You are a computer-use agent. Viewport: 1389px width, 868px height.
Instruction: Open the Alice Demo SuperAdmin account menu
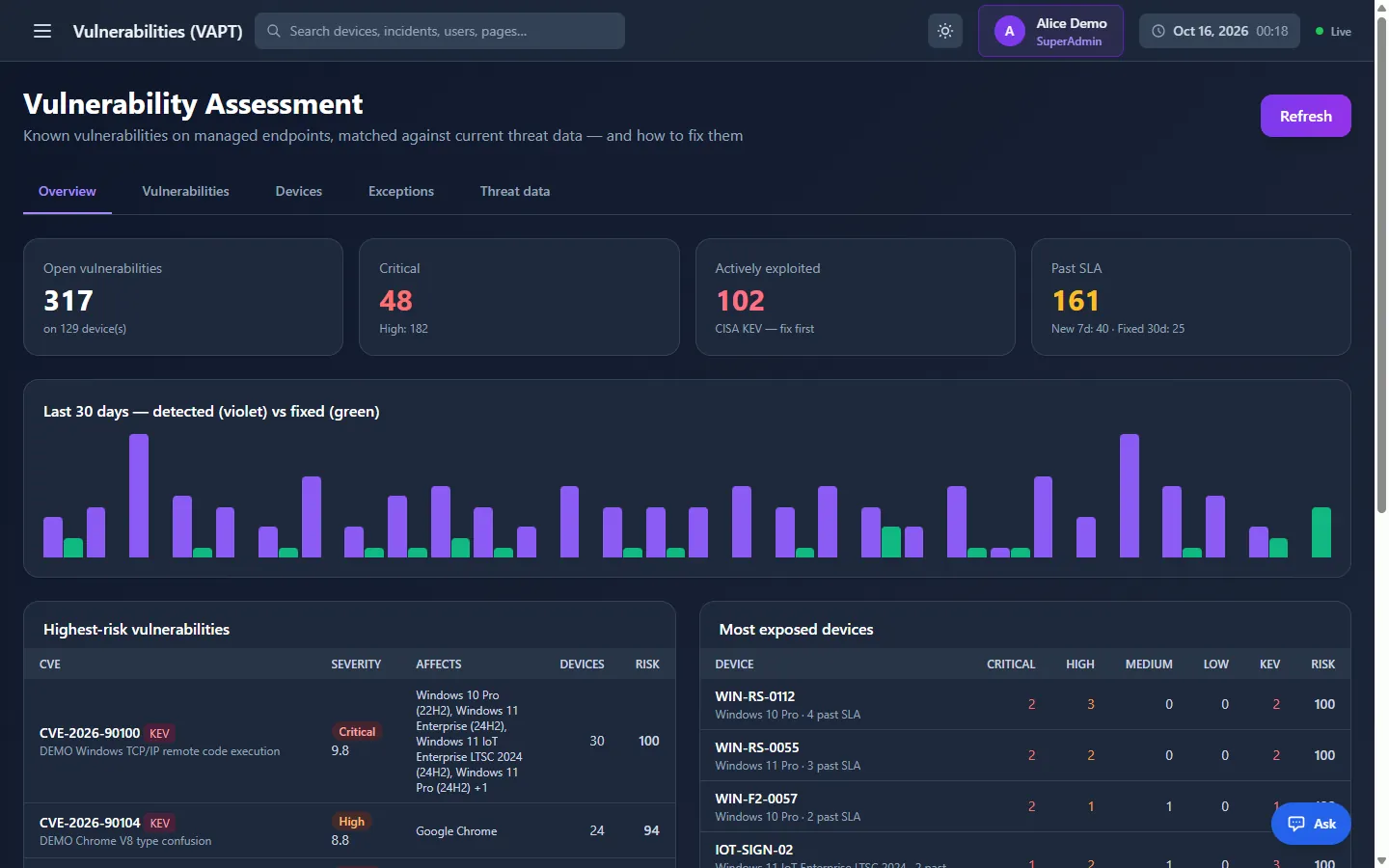1050,31
